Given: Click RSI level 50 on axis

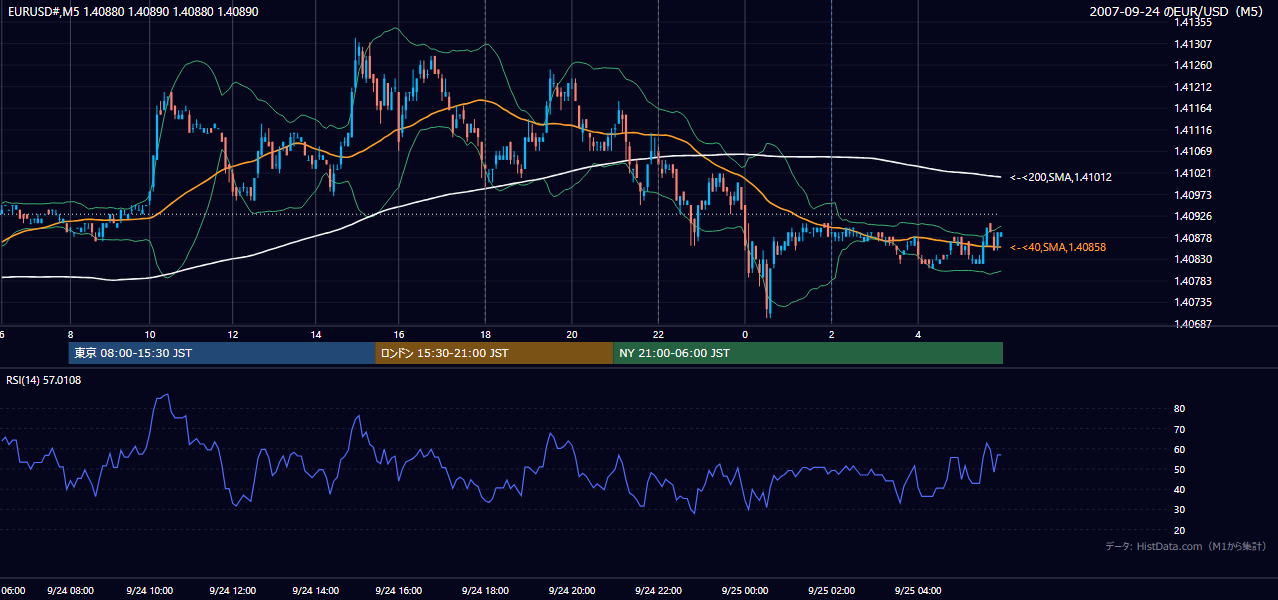Looking at the screenshot, I should tap(1180, 469).
